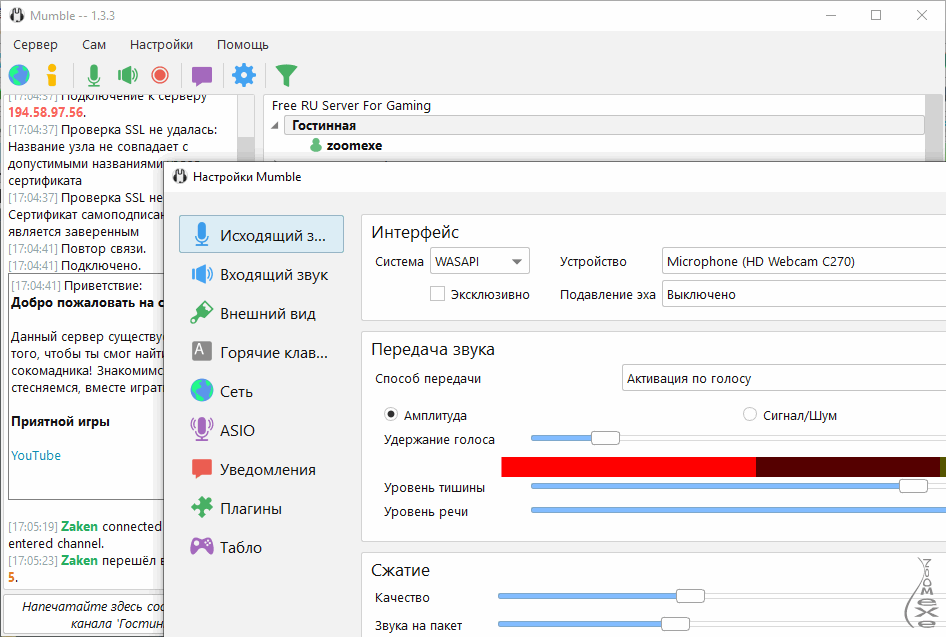Start recording with red record icon
Screen dimensions: 946x637
[160, 75]
